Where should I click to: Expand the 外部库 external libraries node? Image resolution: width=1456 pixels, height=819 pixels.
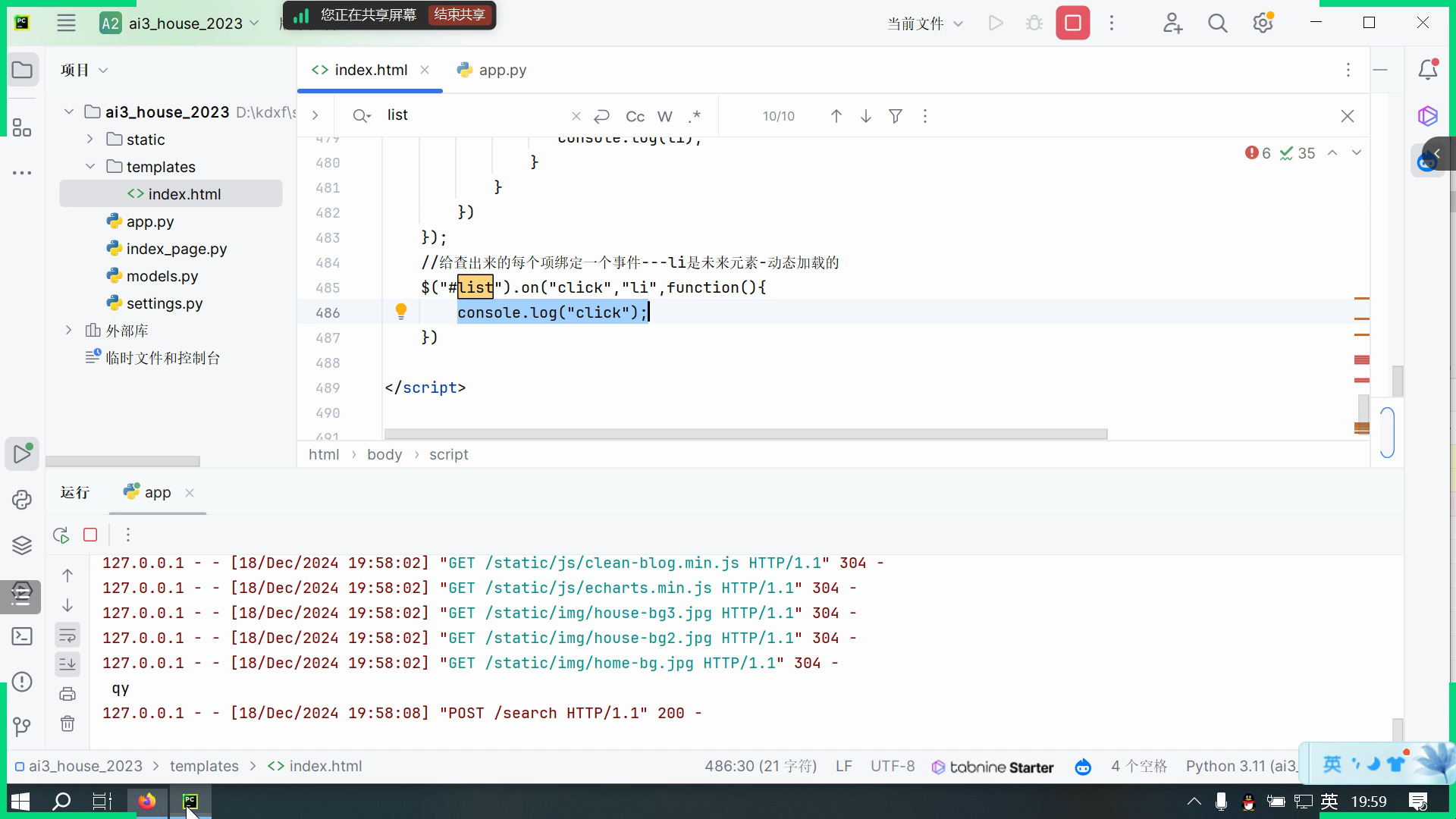coord(69,331)
